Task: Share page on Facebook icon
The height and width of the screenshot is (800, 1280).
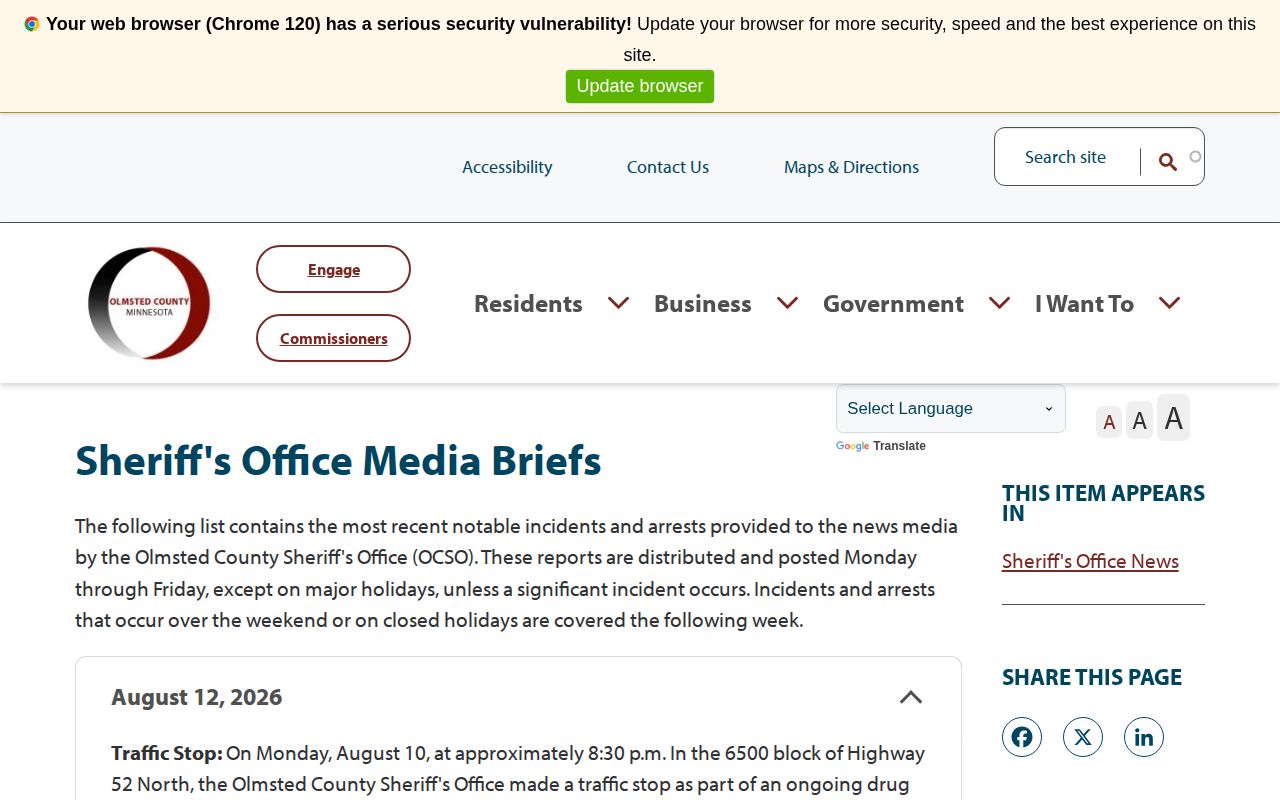Action: (1022, 737)
